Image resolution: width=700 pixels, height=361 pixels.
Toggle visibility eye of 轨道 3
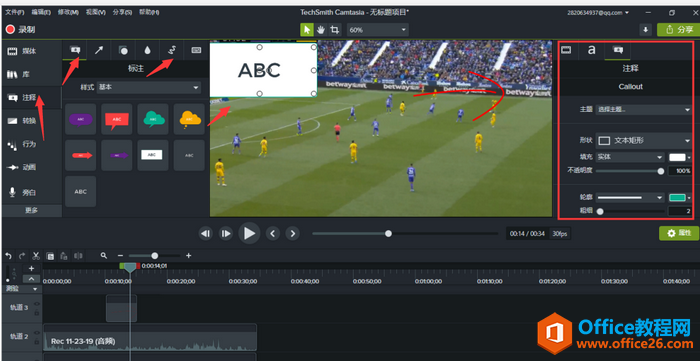tap(37, 304)
